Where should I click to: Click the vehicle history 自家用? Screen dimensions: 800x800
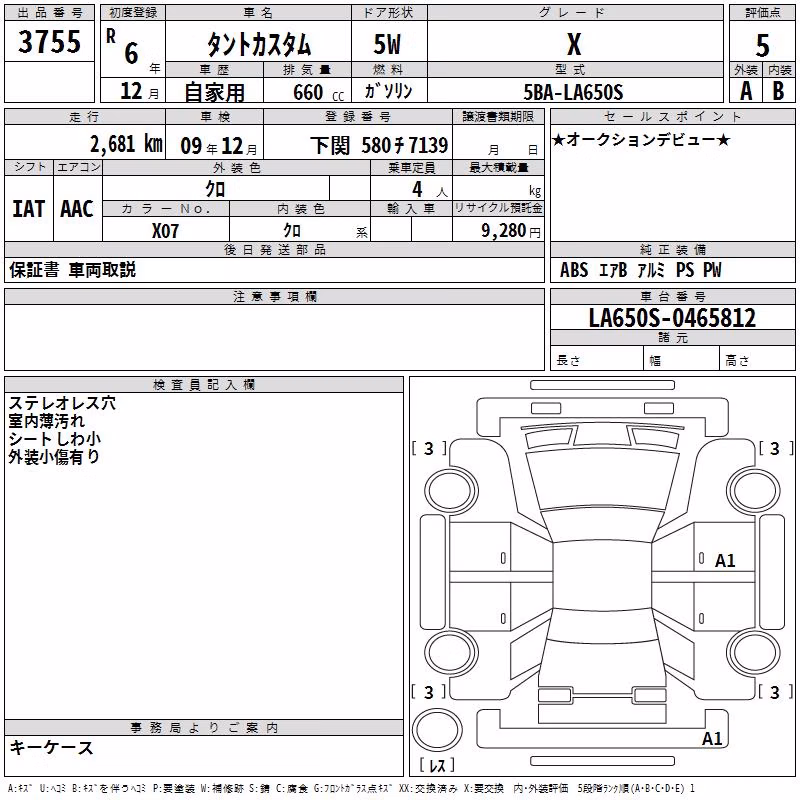214,92
